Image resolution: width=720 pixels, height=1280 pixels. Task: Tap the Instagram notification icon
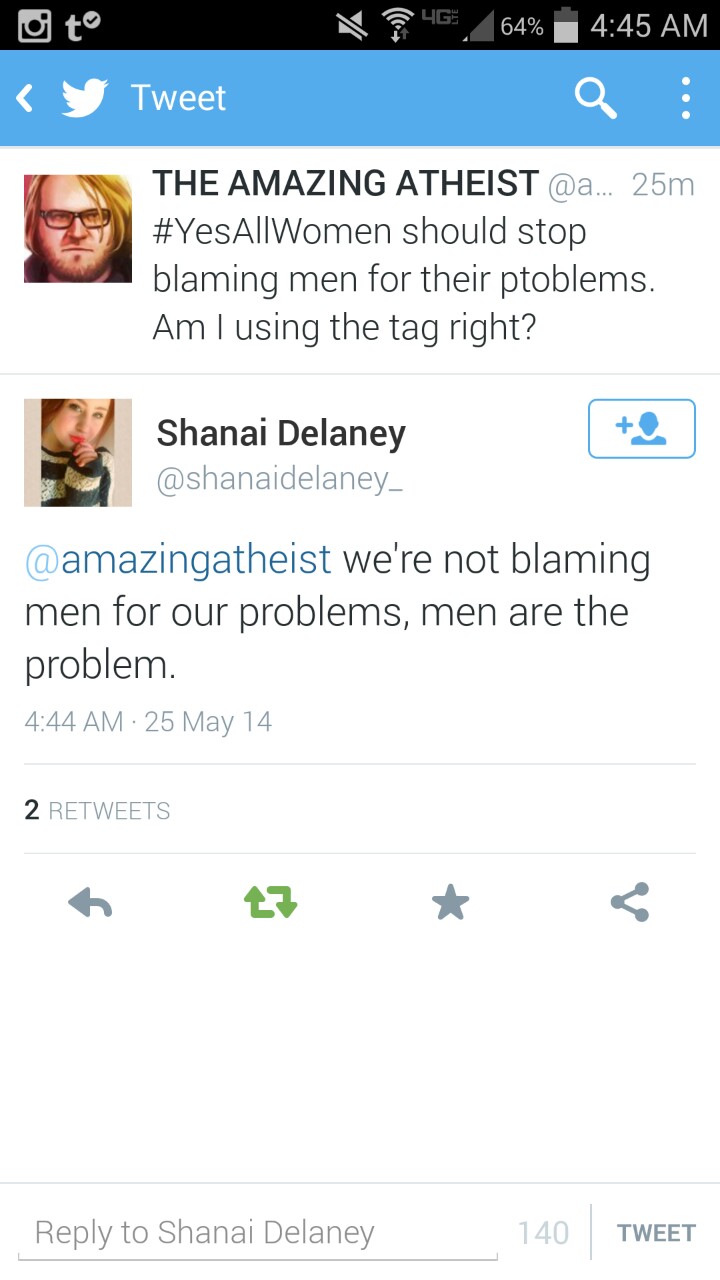pyautogui.click(x=35, y=25)
